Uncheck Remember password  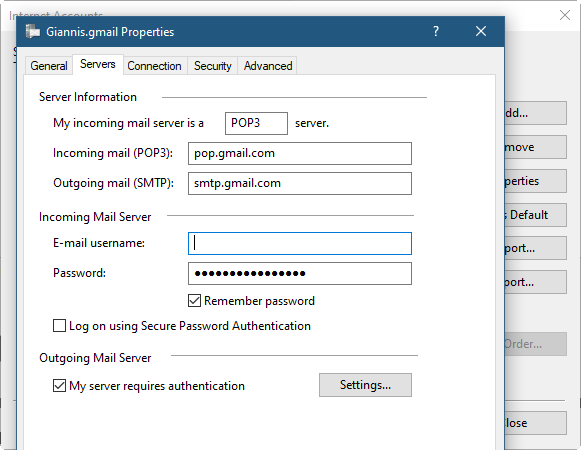(x=195, y=301)
